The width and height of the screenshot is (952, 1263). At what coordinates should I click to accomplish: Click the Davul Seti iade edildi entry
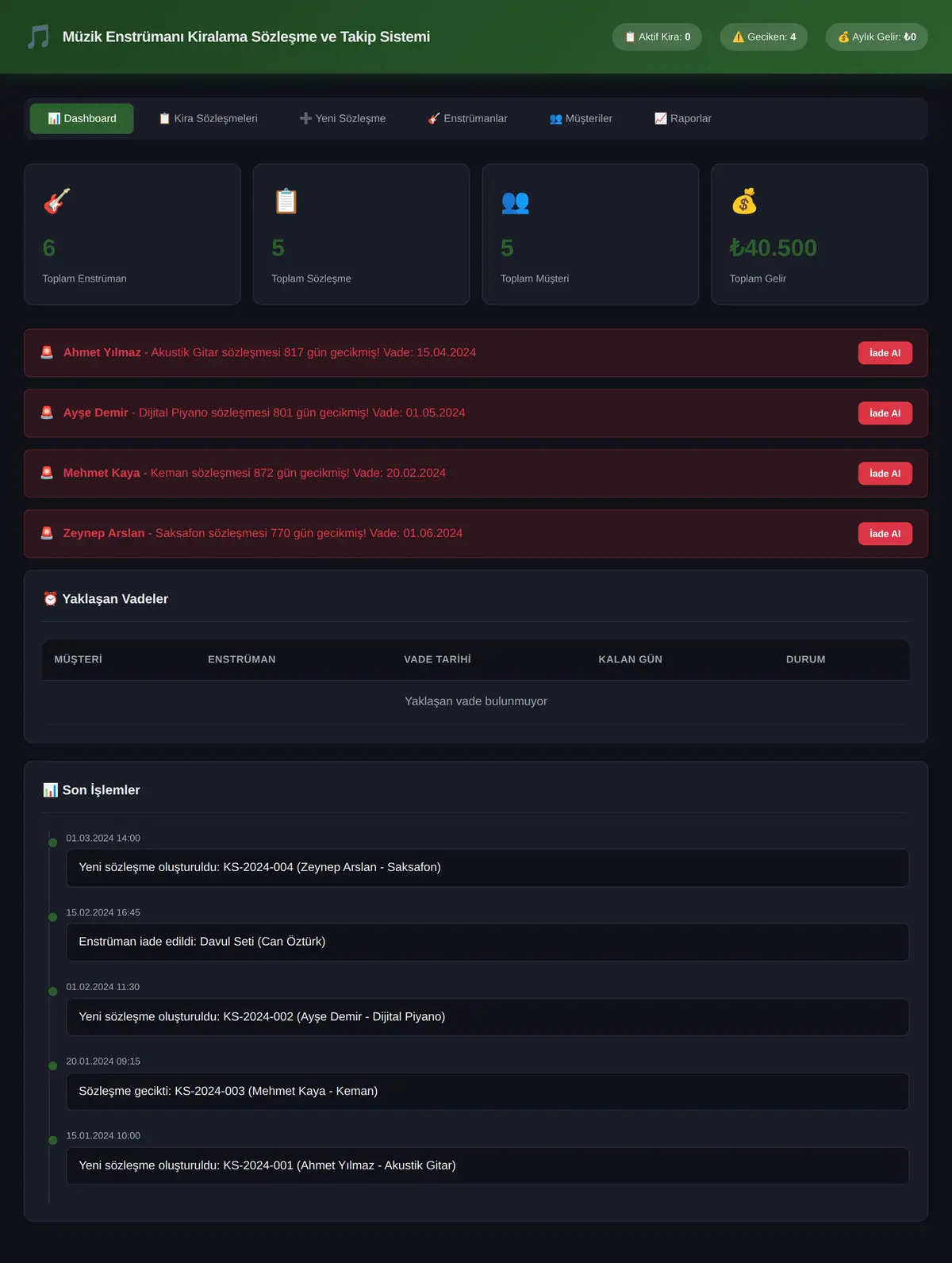487,942
